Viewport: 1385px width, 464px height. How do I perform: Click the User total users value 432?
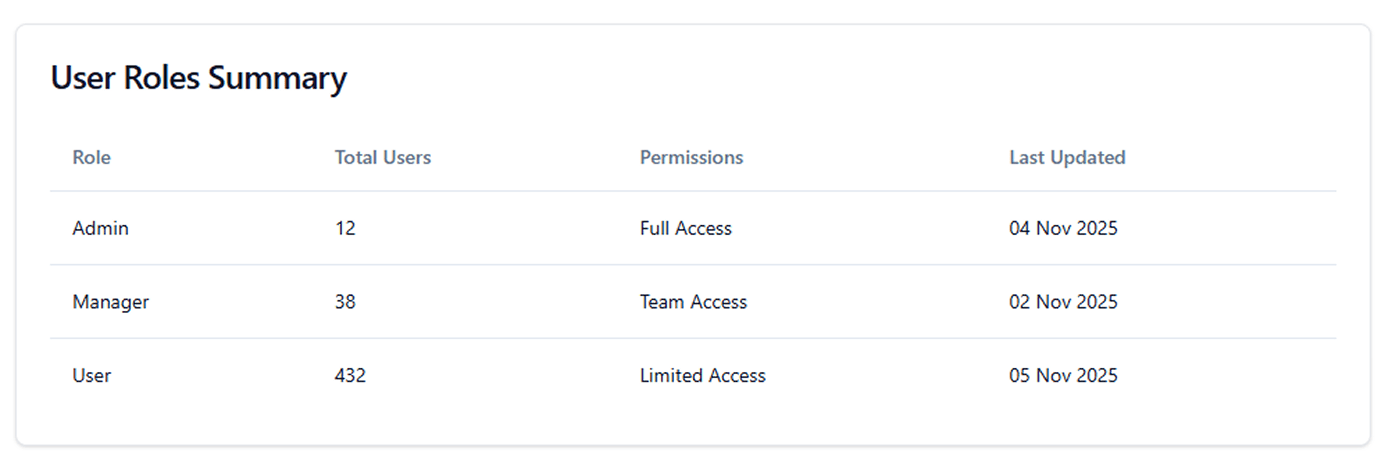pyautogui.click(x=350, y=376)
